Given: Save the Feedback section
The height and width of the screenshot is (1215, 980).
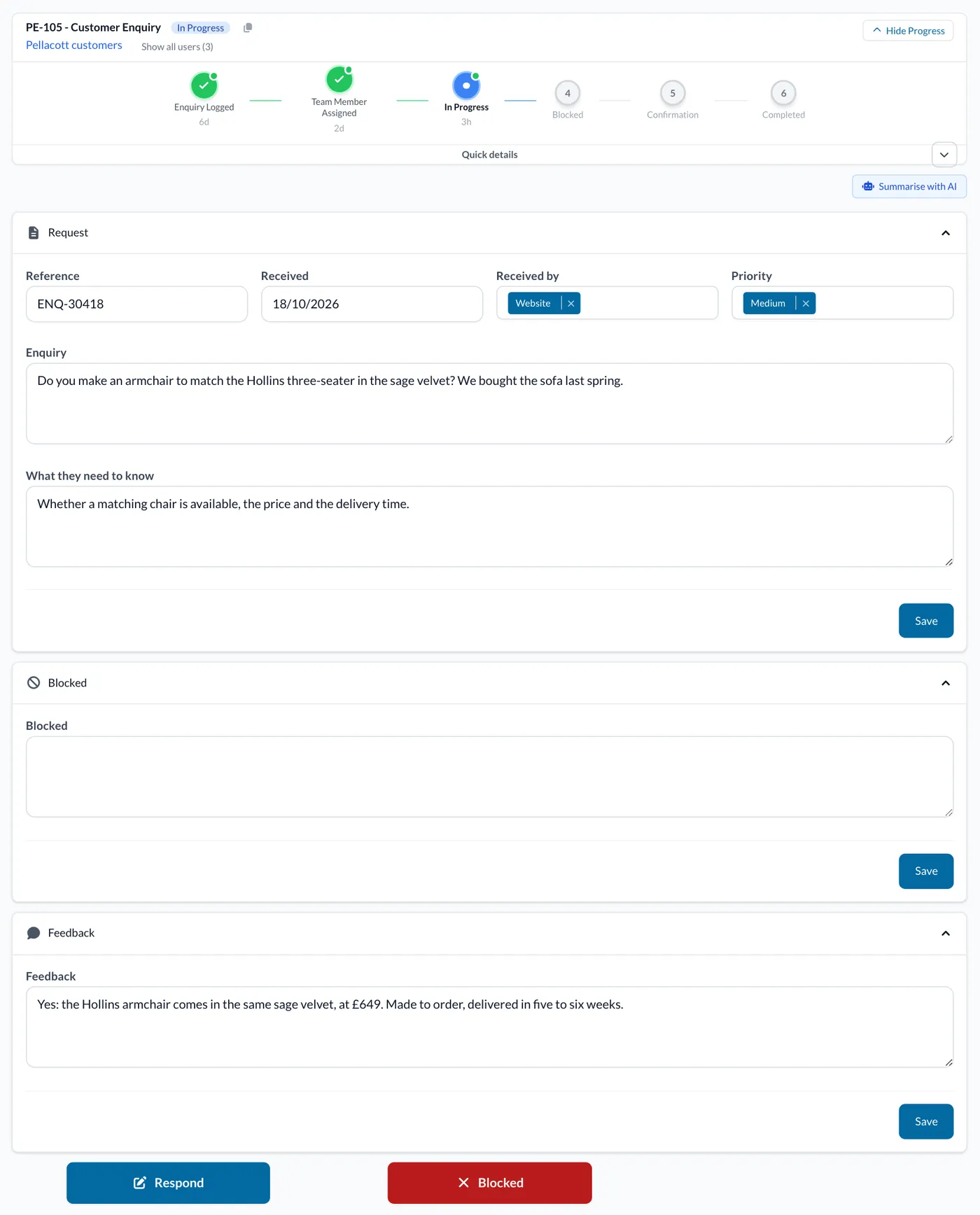Looking at the screenshot, I should (926, 1121).
